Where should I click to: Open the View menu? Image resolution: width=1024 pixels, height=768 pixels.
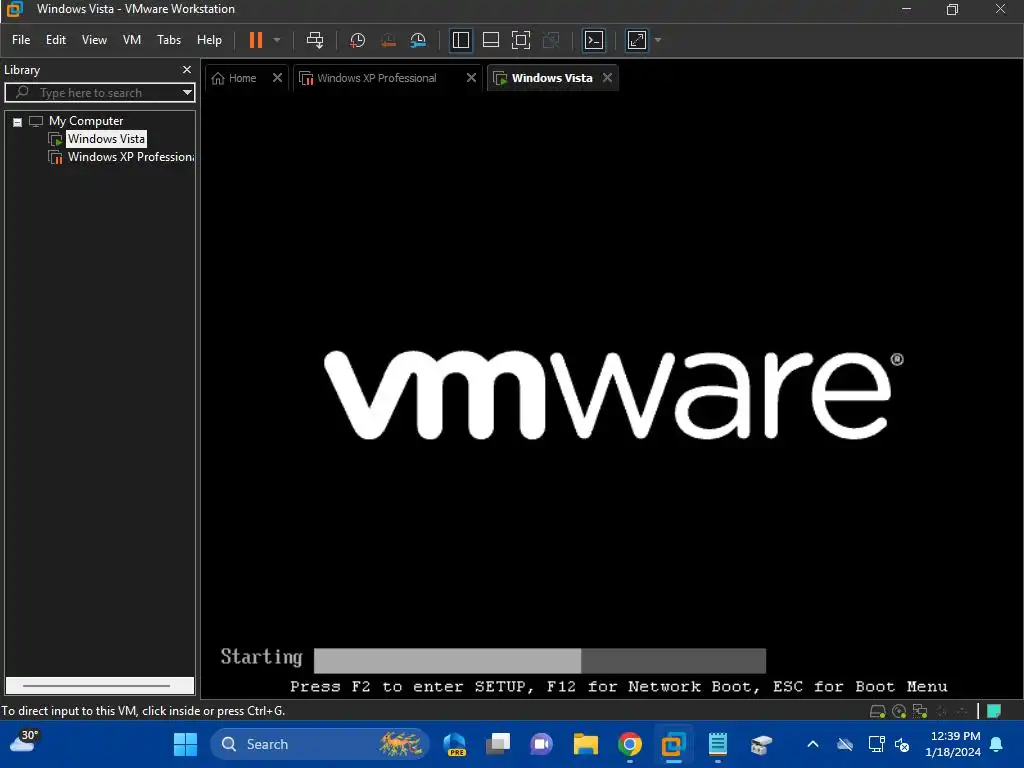94,40
